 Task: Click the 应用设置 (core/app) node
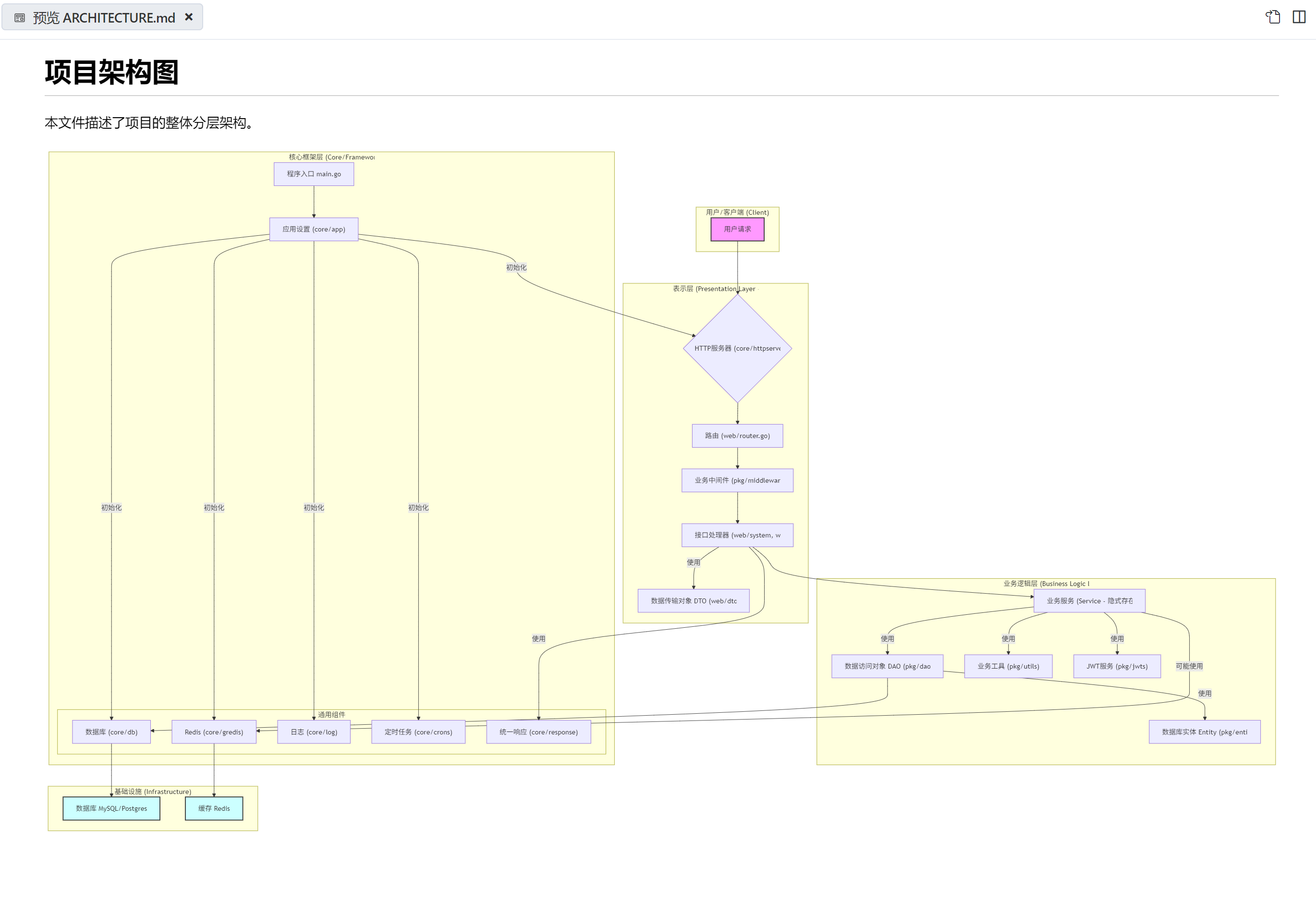(x=314, y=229)
